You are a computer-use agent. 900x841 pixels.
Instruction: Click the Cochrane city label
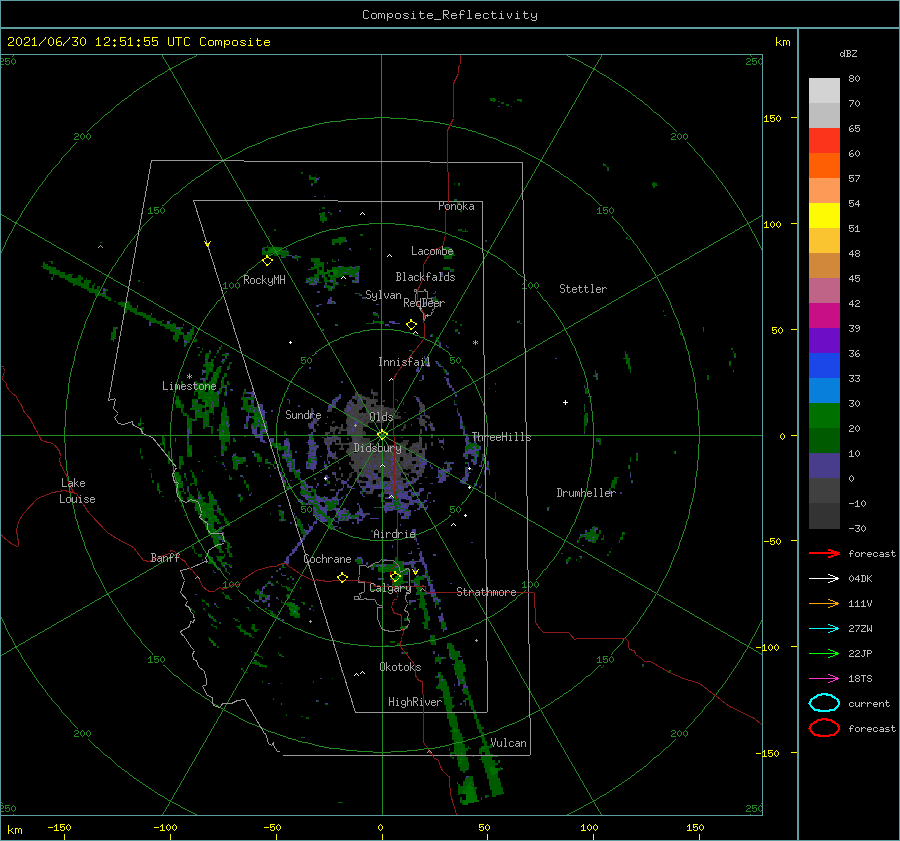coord(327,559)
